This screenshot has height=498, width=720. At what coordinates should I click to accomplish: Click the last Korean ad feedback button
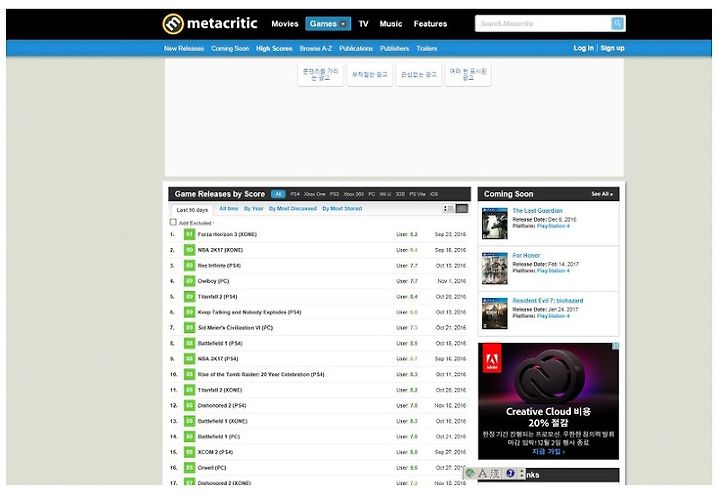click(468, 74)
